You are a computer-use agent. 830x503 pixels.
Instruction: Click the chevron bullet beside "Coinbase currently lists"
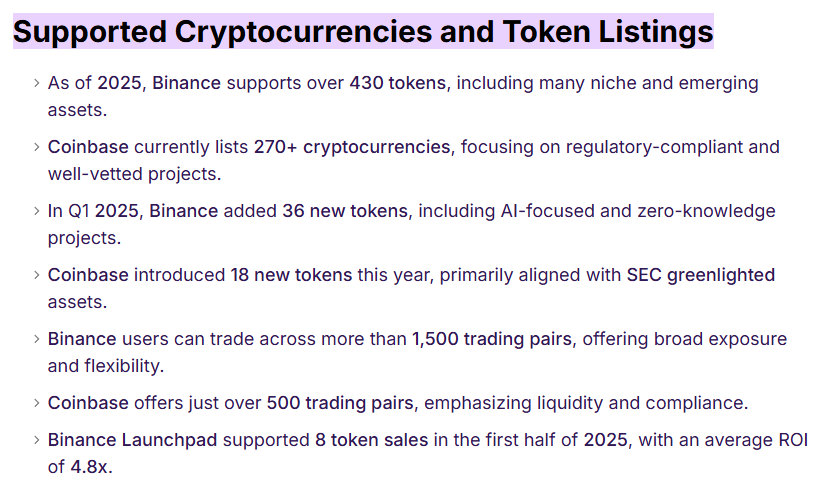tap(37, 147)
